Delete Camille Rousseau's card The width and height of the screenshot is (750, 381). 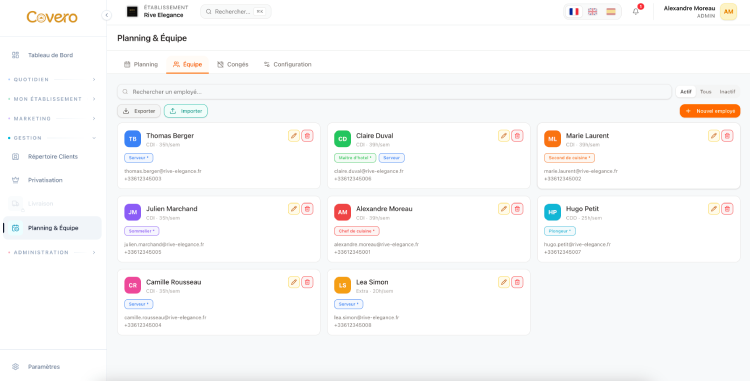click(x=307, y=282)
